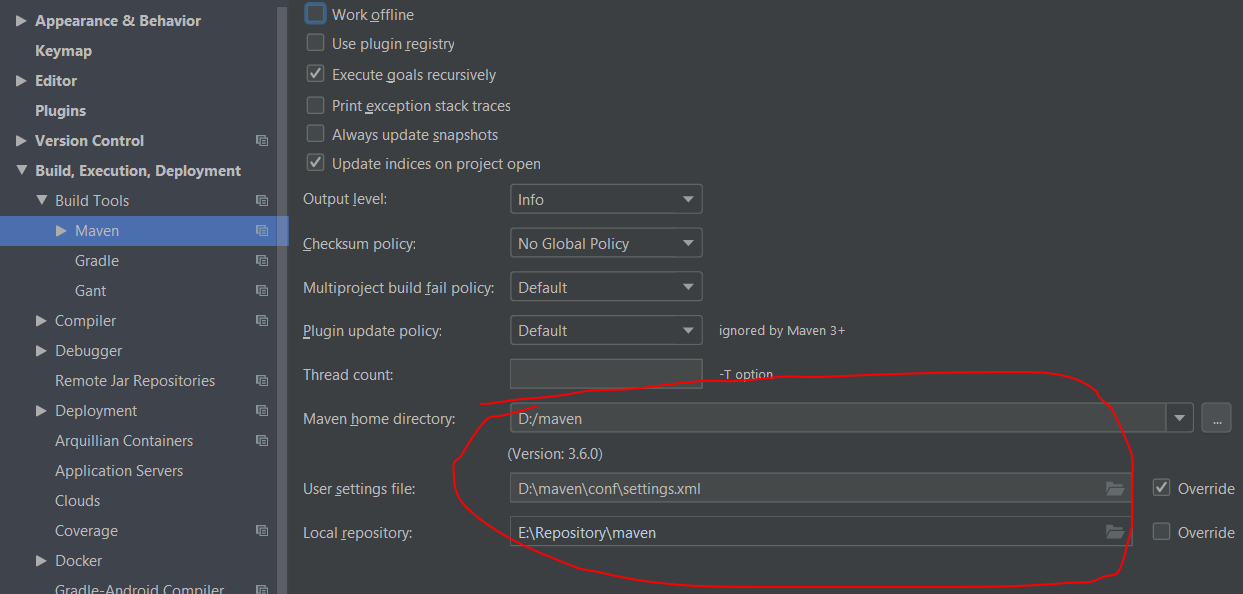Click the icon beside Remote Jar Repositories

pyautogui.click(x=262, y=380)
